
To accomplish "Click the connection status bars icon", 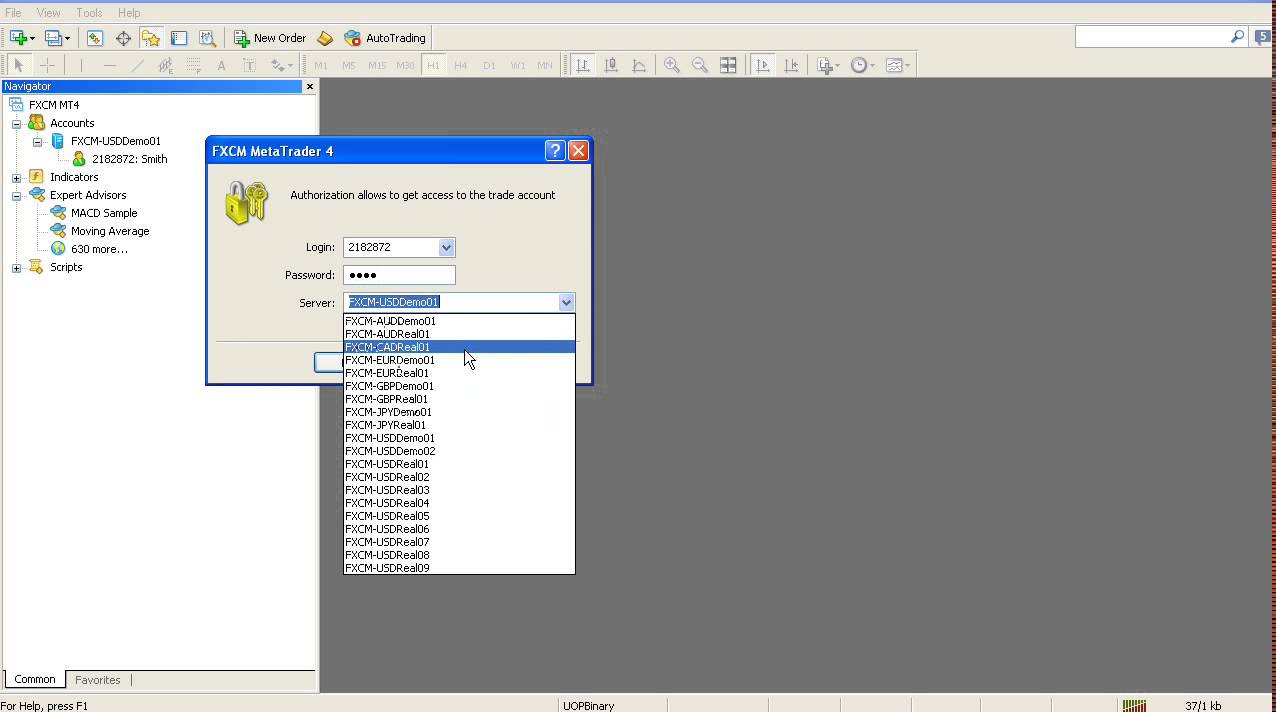I will click(1134, 705).
